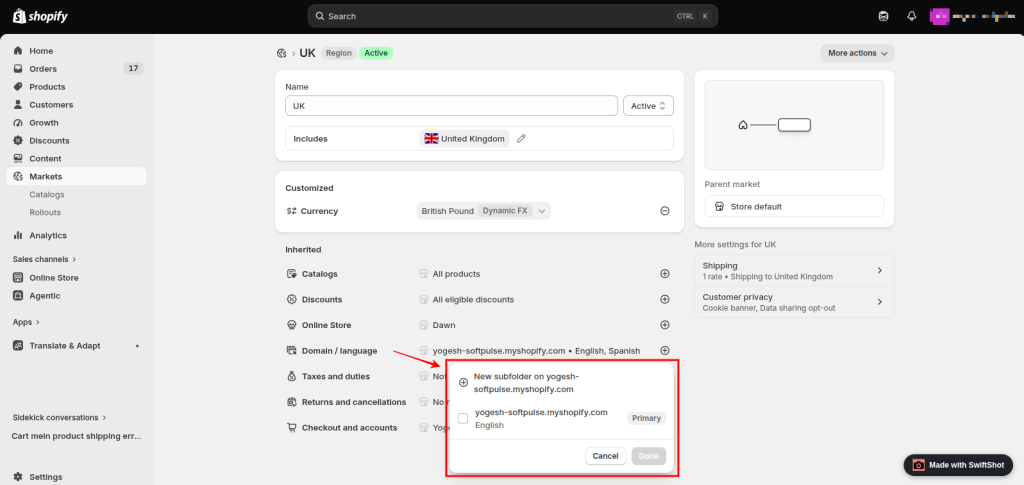Viewport: 1024px width, 485px height.
Task: Click Store default parent market
Action: [794, 206]
